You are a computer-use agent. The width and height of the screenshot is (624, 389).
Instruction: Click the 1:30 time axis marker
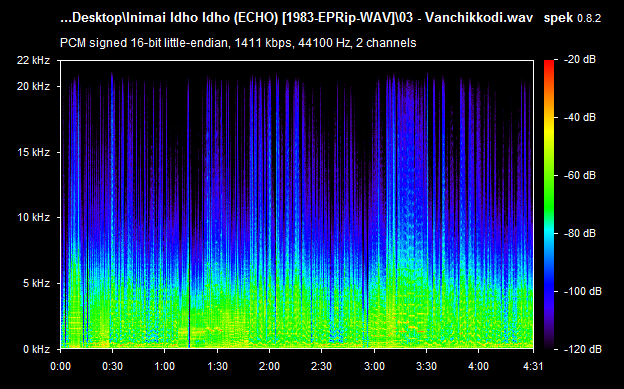(x=217, y=366)
